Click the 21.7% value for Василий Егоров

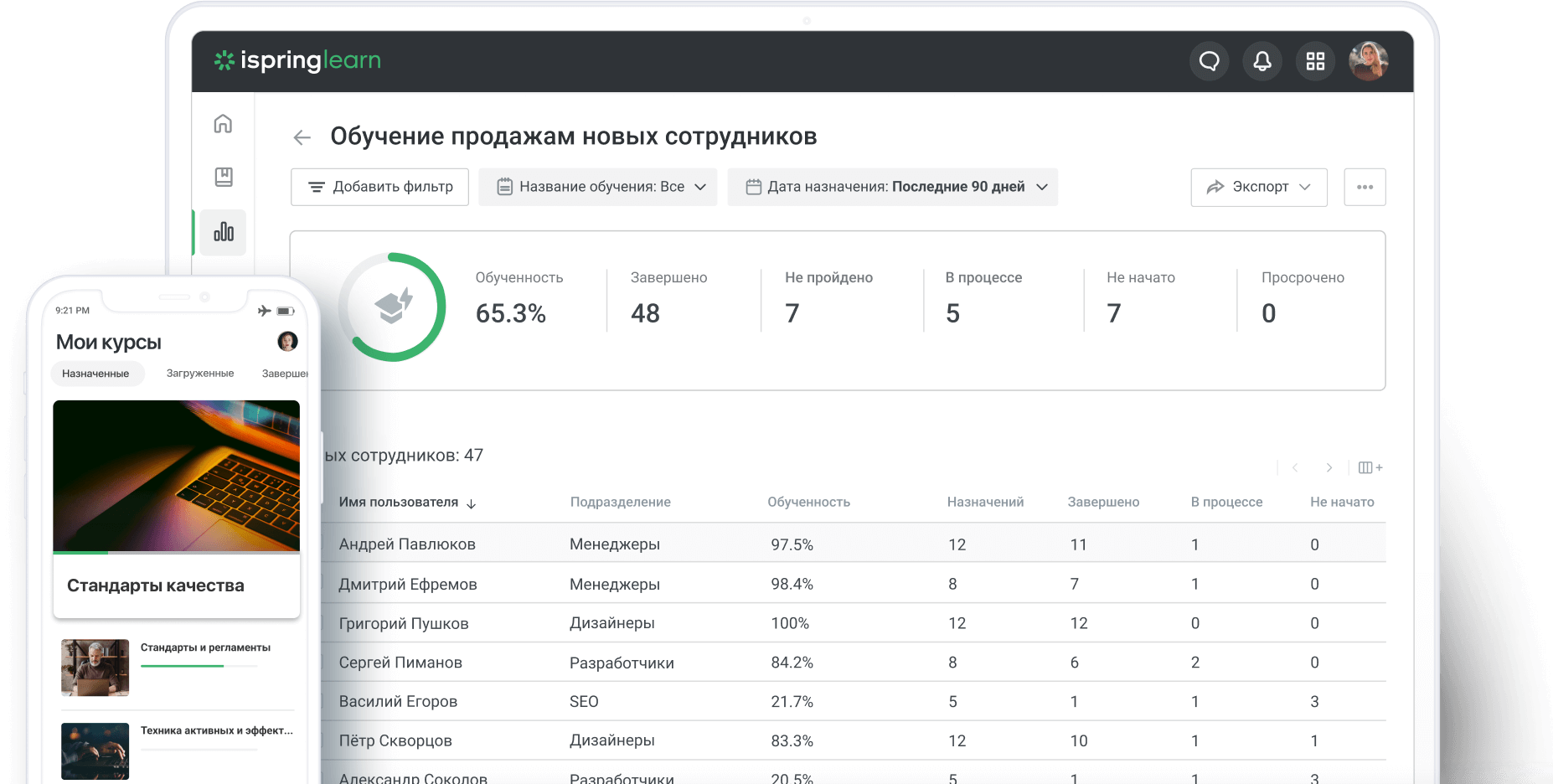coord(792,701)
